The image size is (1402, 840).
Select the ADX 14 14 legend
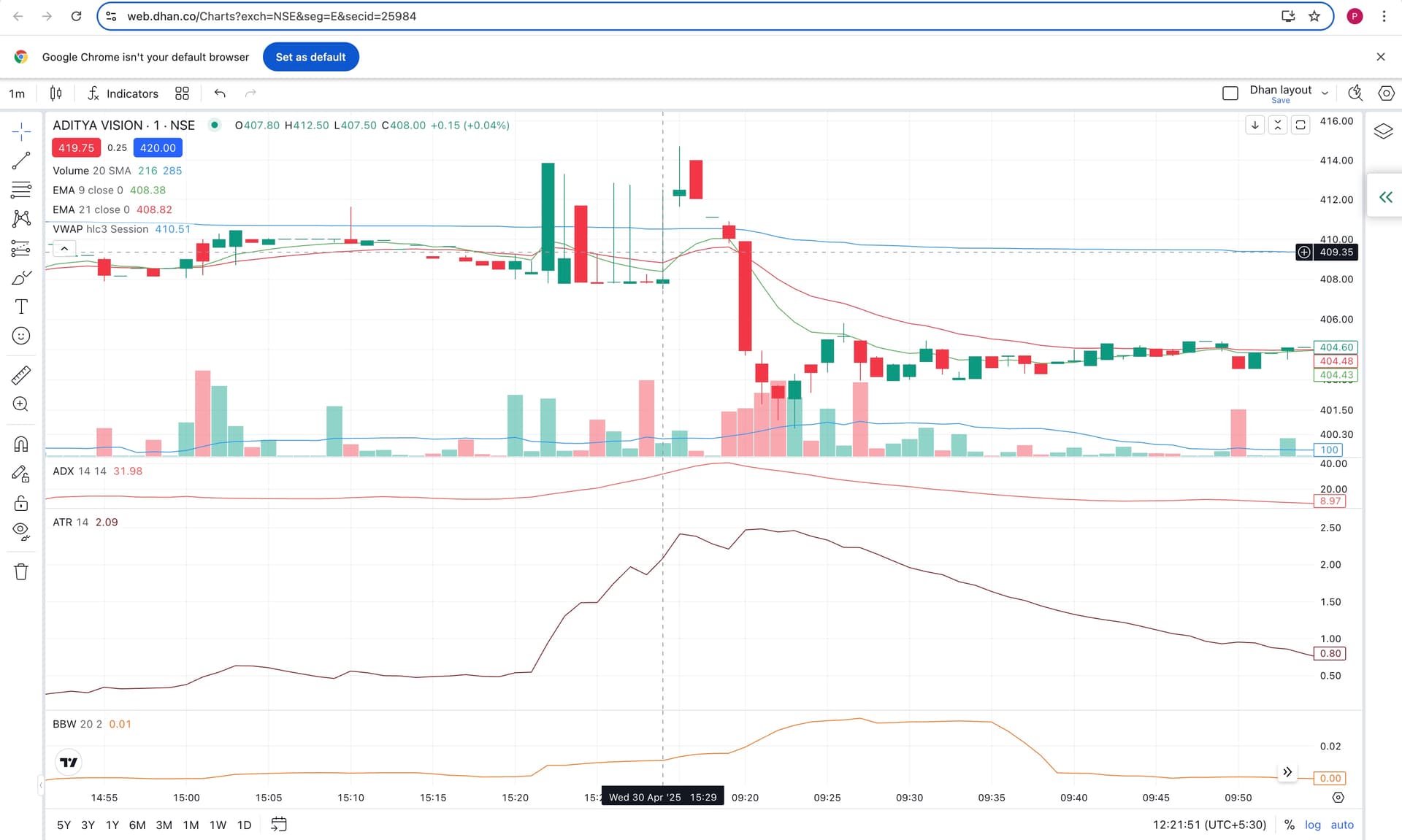click(80, 471)
